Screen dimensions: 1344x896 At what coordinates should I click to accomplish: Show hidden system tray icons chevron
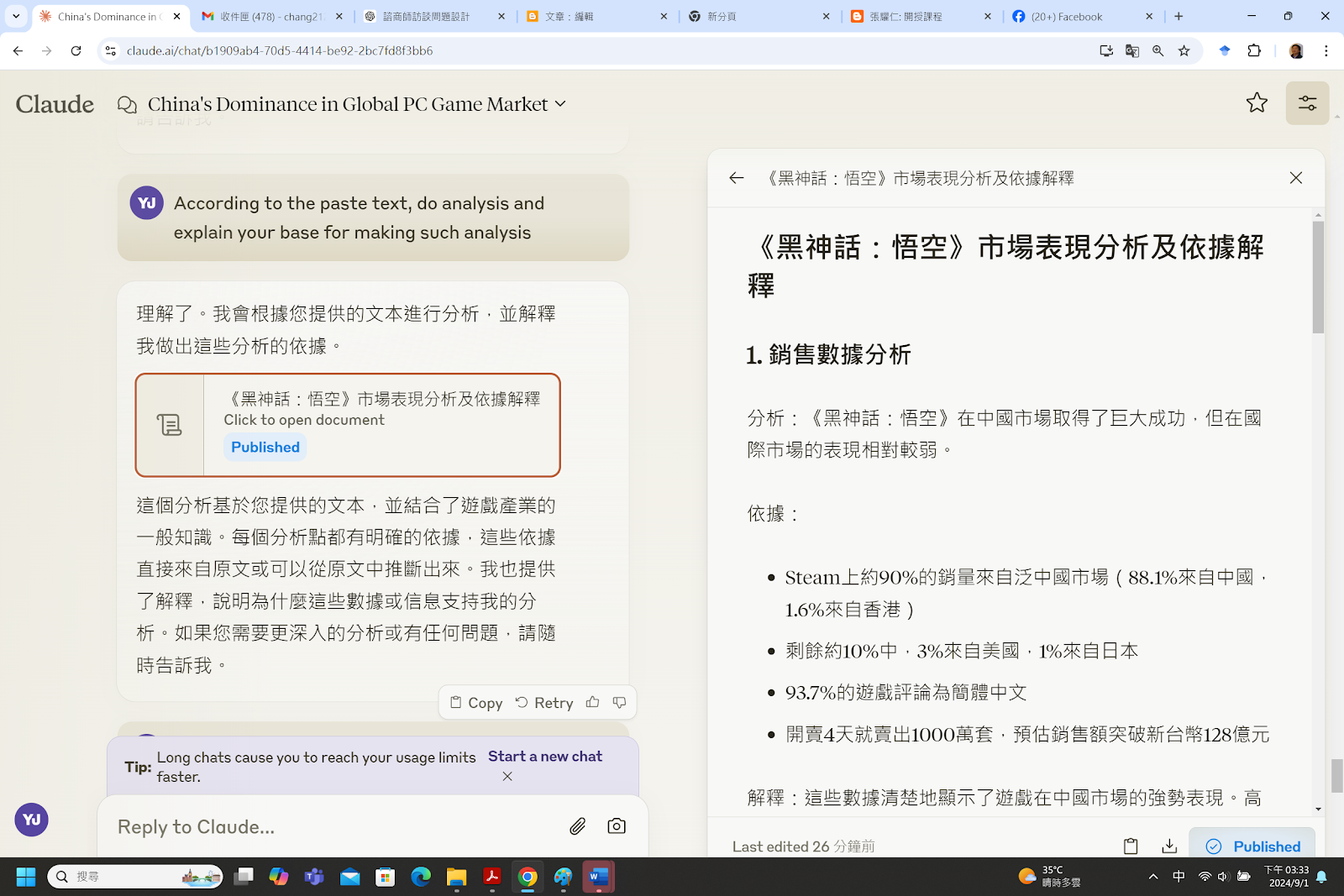tap(1153, 877)
